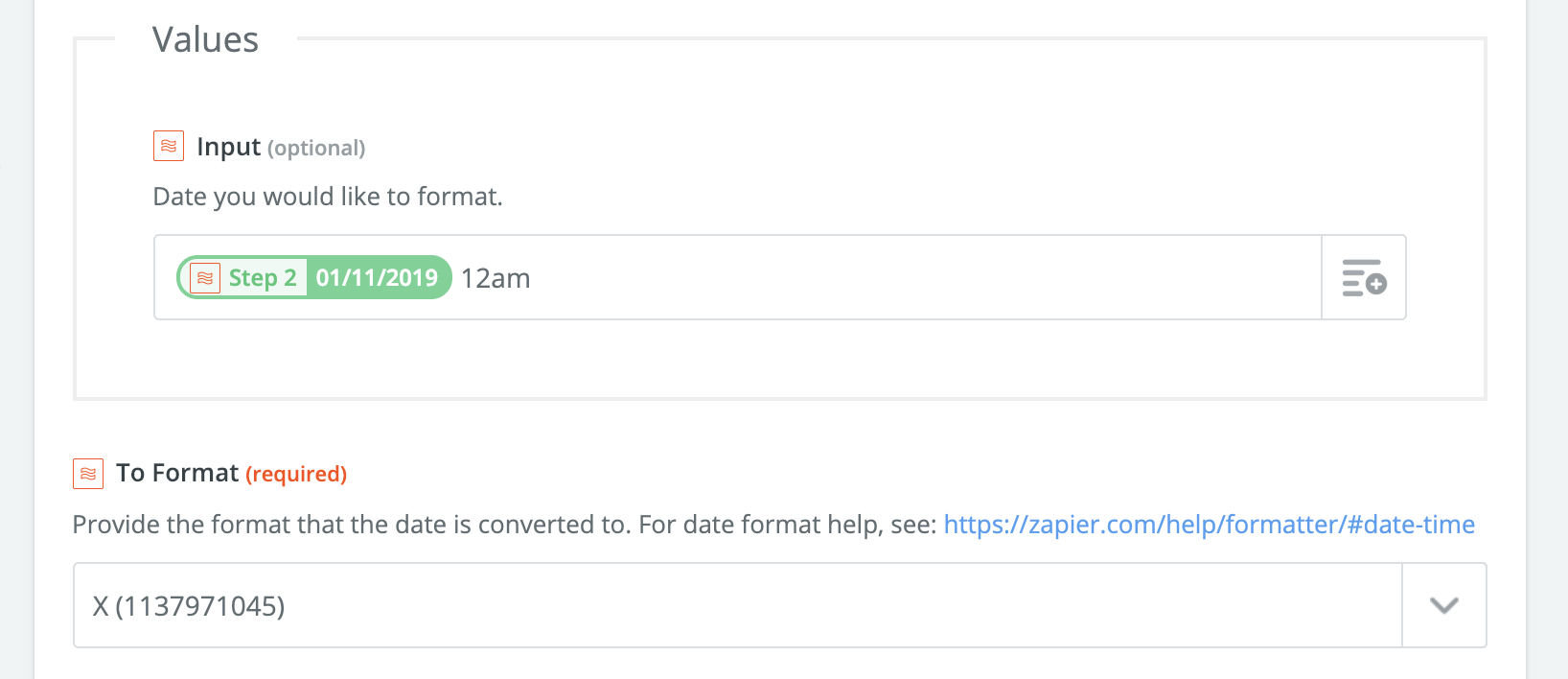Click the 01/11/2019 mapped date value
The height and width of the screenshot is (679, 1568).
point(377,278)
